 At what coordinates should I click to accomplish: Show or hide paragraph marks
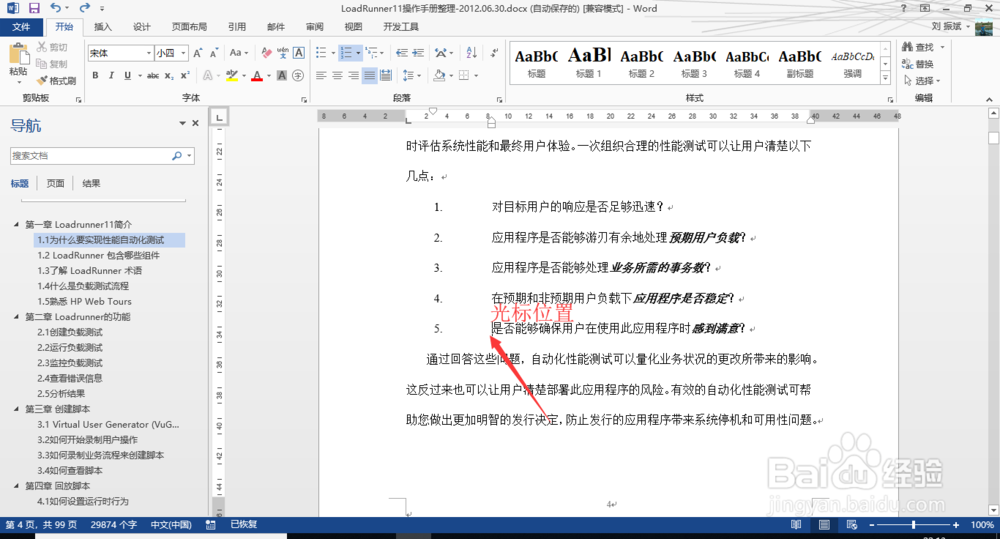pos(494,53)
